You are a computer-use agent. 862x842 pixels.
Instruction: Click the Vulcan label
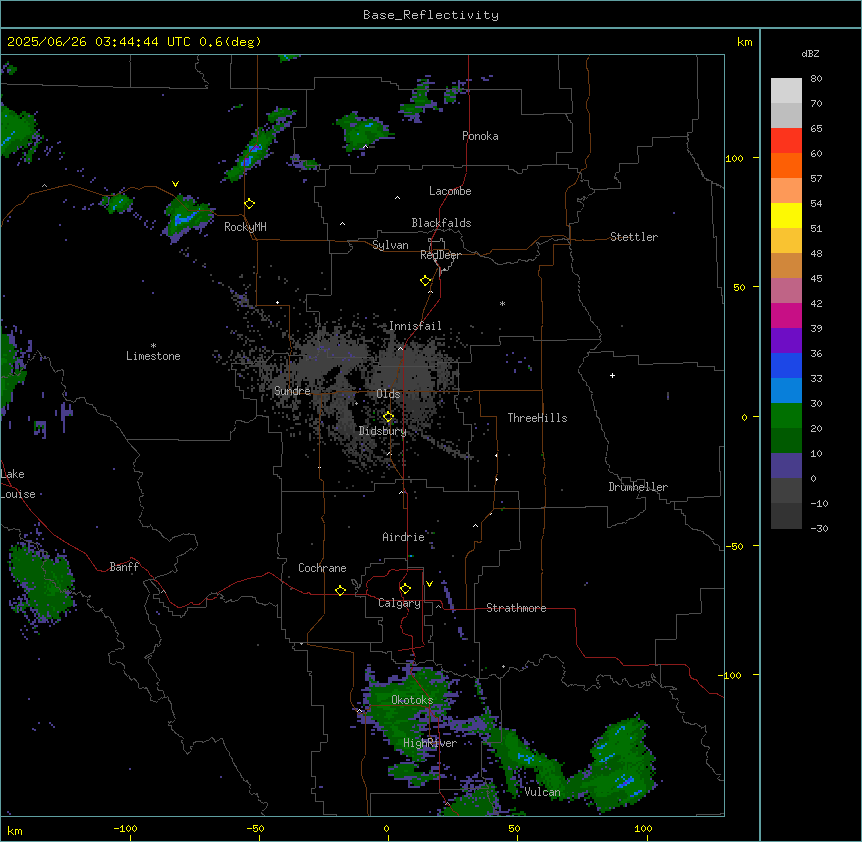(x=542, y=792)
